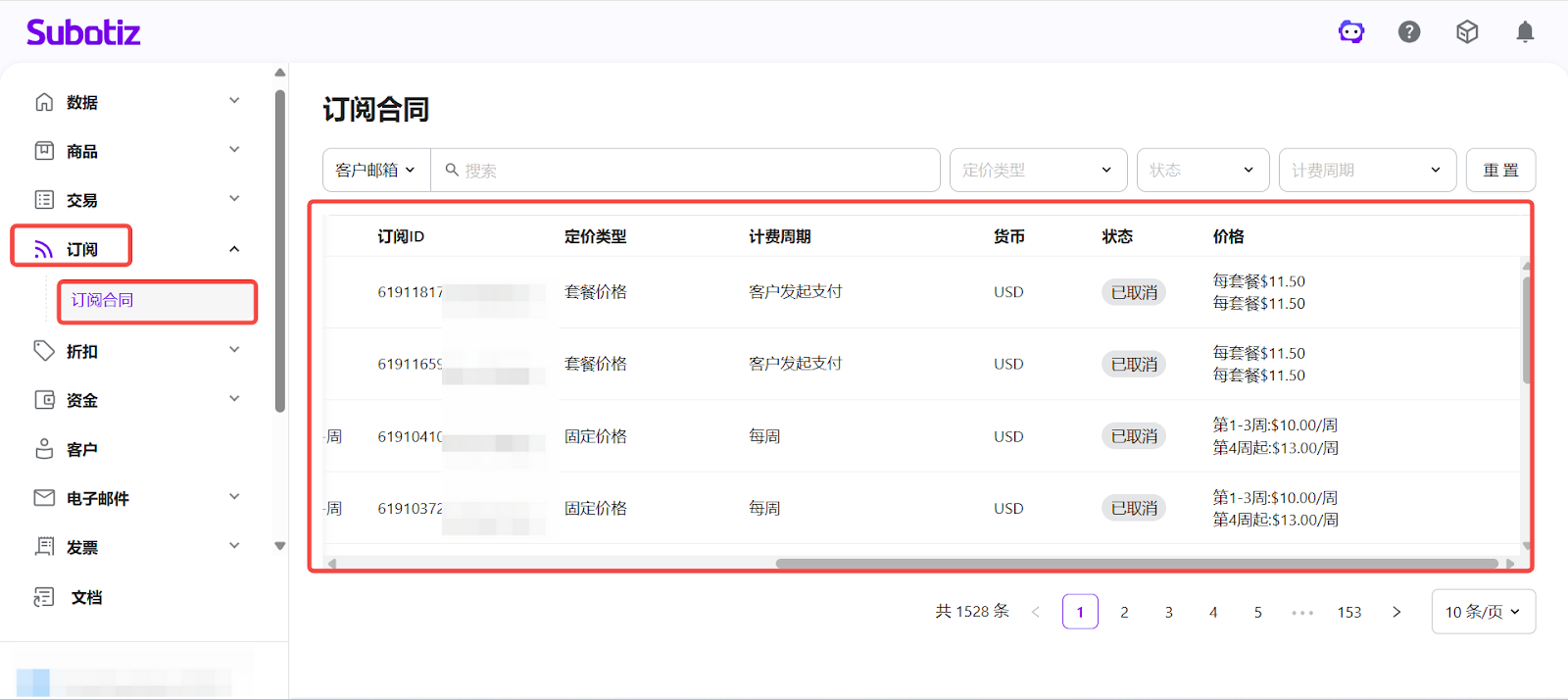1568x700 pixels.
Task: Open the notifications bell
Action: pos(1525,32)
